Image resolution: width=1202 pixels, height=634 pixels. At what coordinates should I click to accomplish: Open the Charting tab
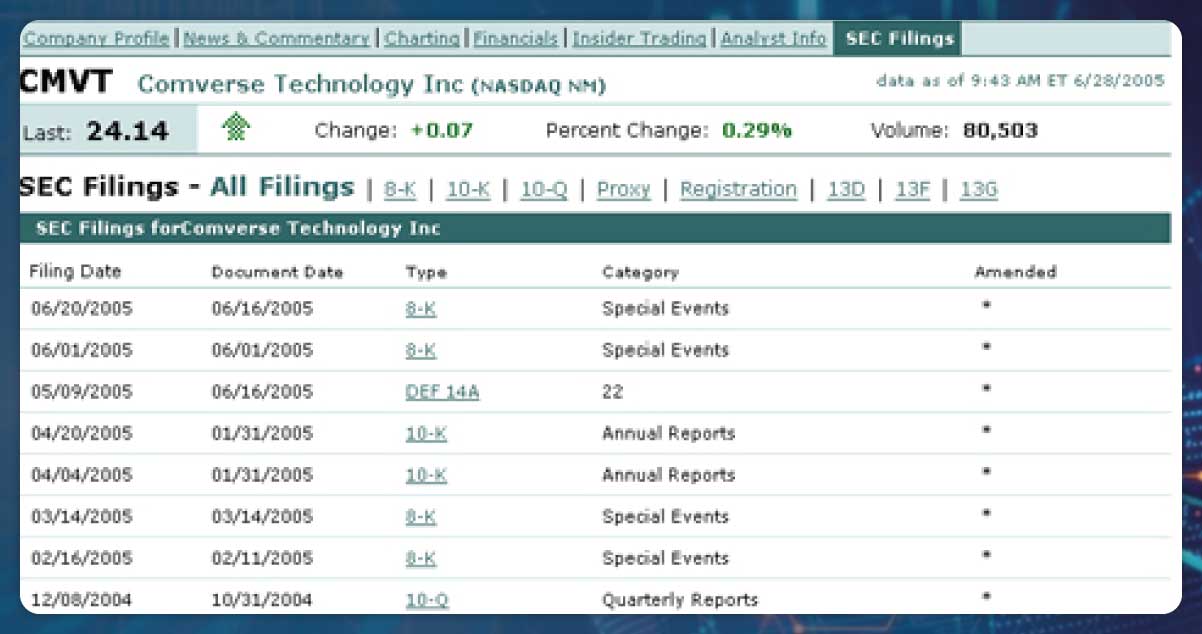[422, 39]
